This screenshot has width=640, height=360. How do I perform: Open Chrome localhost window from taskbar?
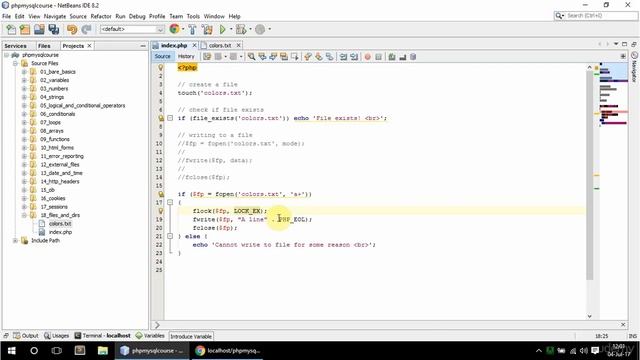(x=228, y=351)
